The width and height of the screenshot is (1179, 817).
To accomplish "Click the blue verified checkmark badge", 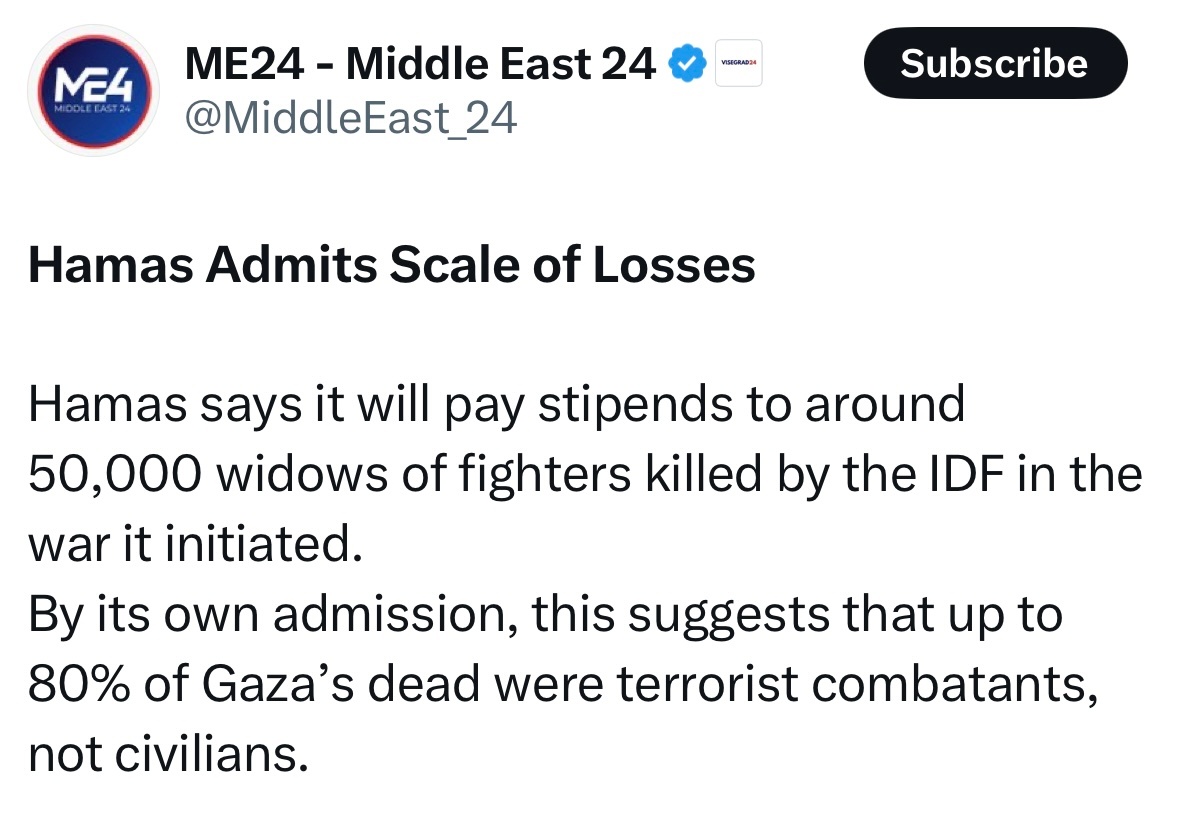I will click(x=687, y=63).
